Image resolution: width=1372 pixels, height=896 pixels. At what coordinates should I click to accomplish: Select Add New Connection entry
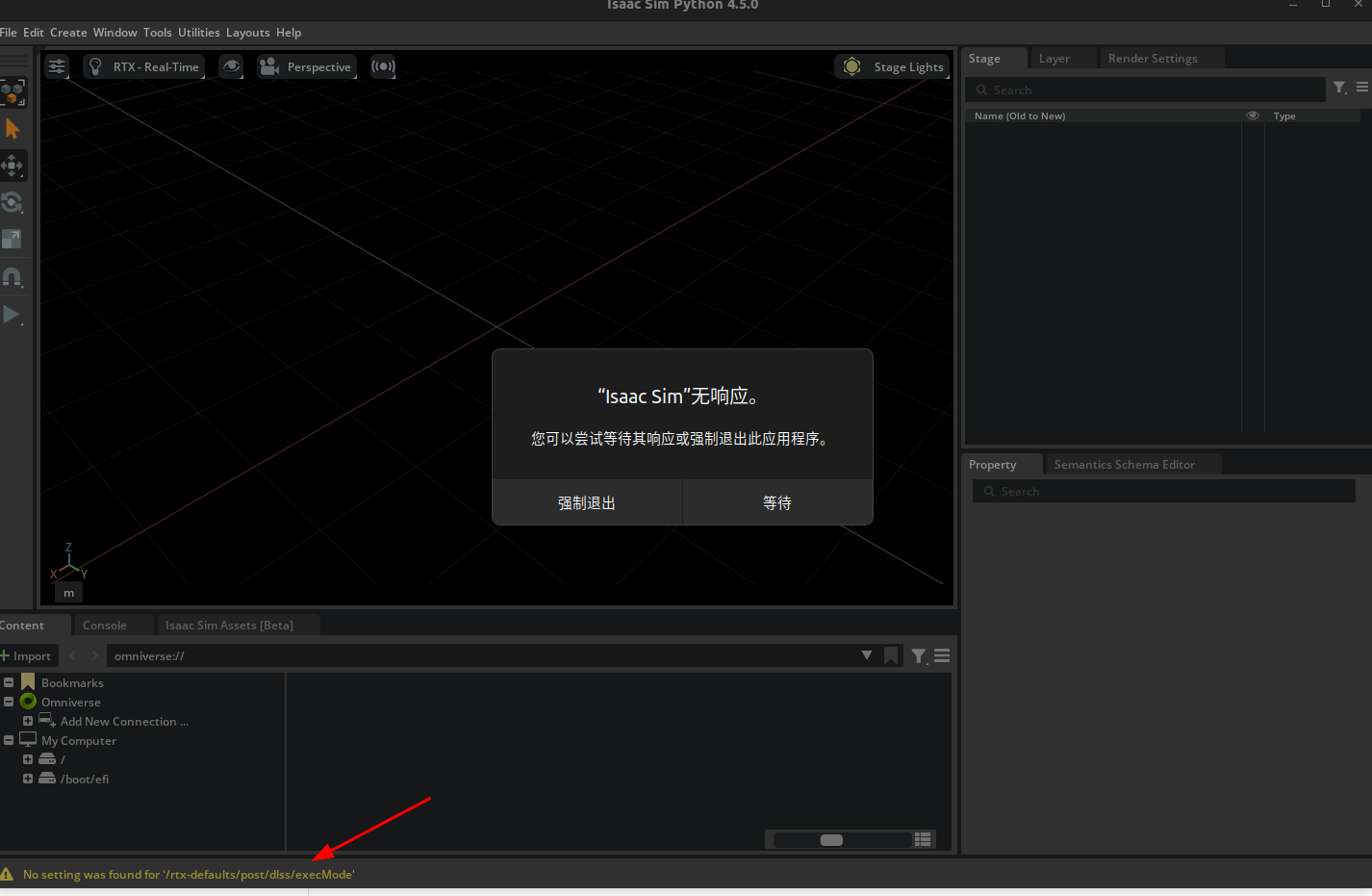point(124,722)
